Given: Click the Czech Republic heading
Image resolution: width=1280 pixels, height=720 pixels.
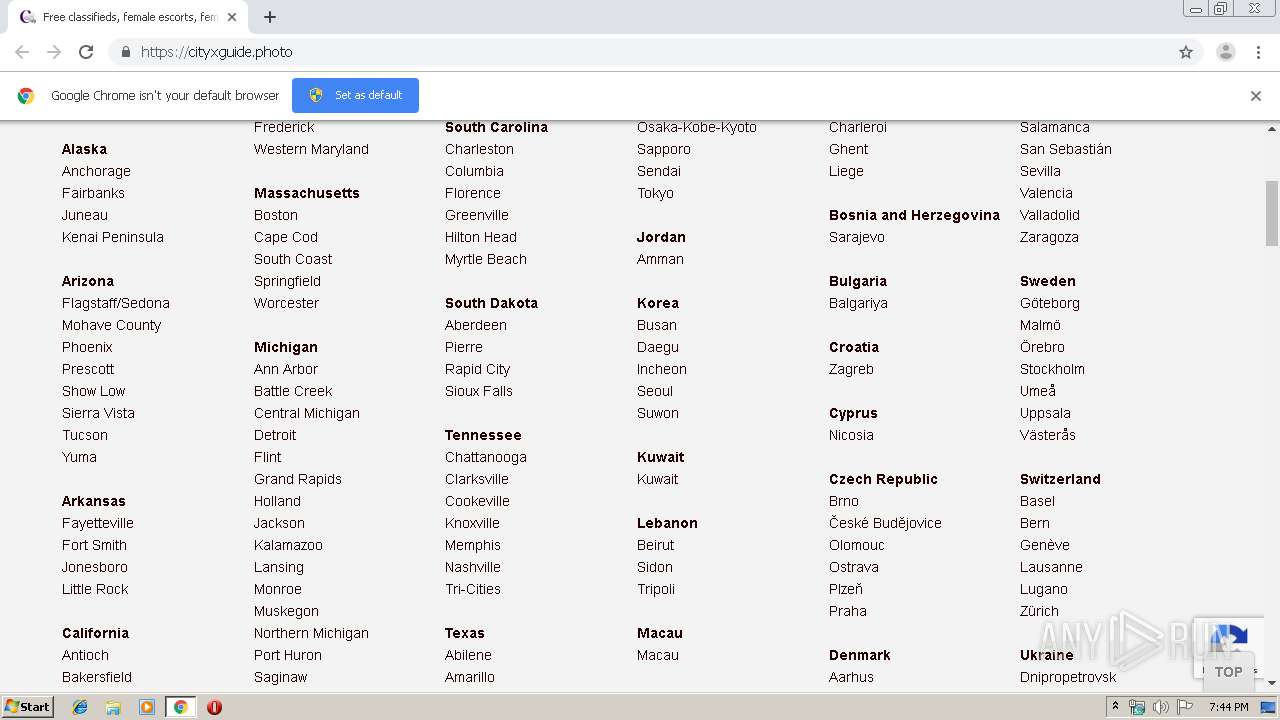Looking at the screenshot, I should [x=883, y=479].
